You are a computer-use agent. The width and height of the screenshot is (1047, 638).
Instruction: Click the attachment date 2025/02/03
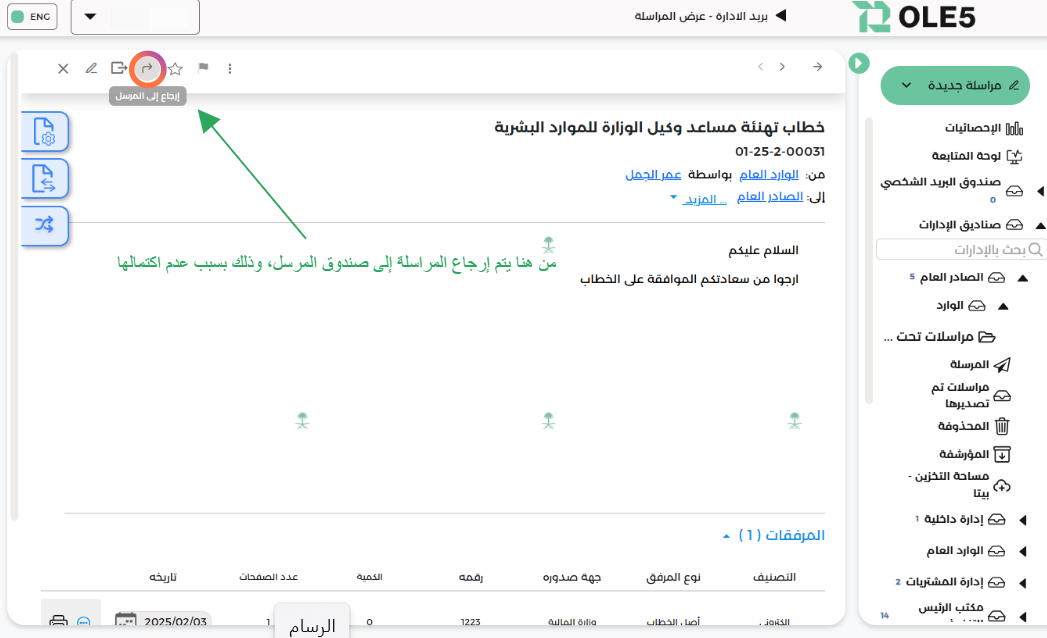pos(175,621)
